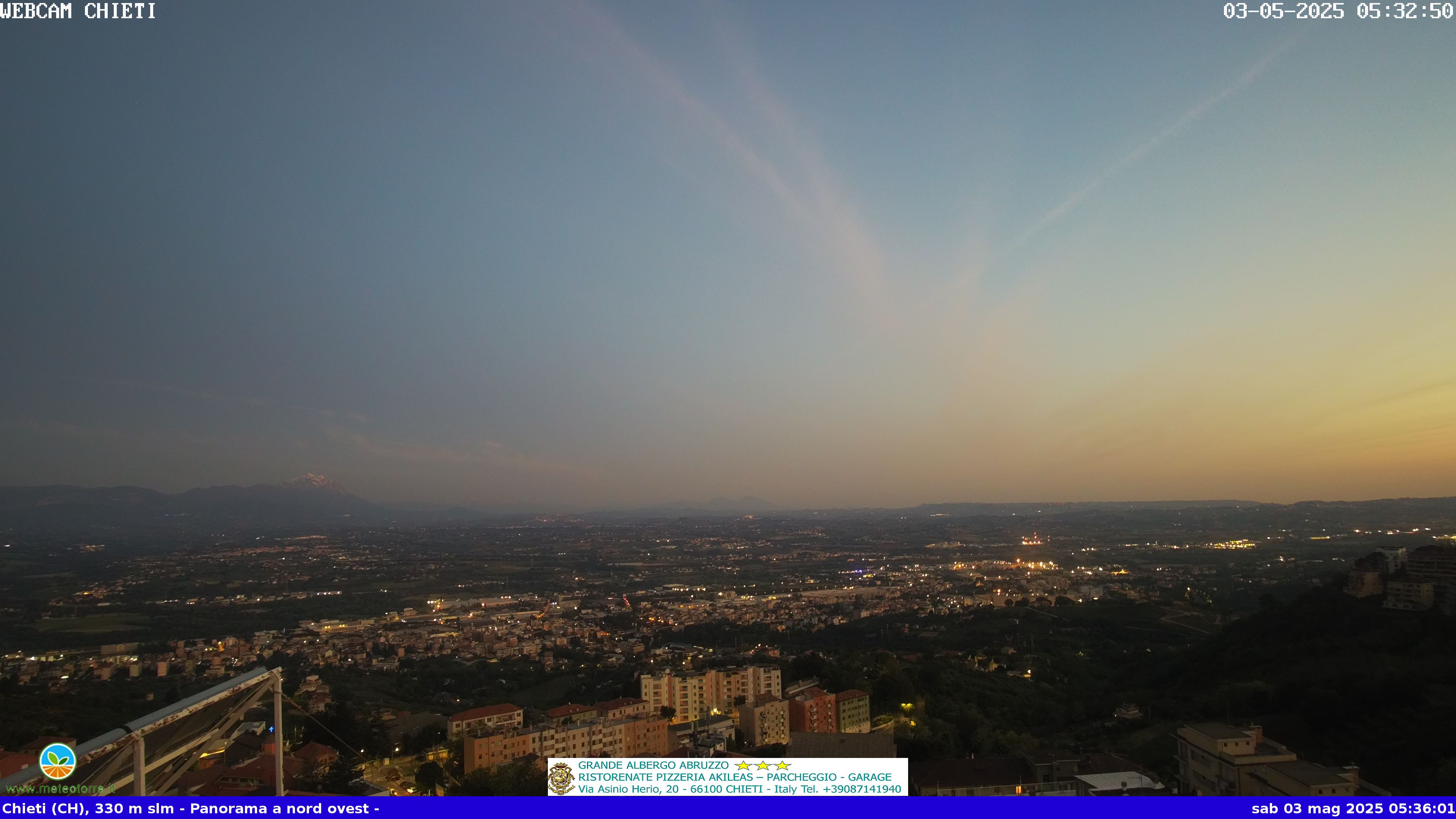Click the Grande Albergo Abruzzo crest emblem
The width and height of the screenshot is (1456, 819).
click(561, 778)
